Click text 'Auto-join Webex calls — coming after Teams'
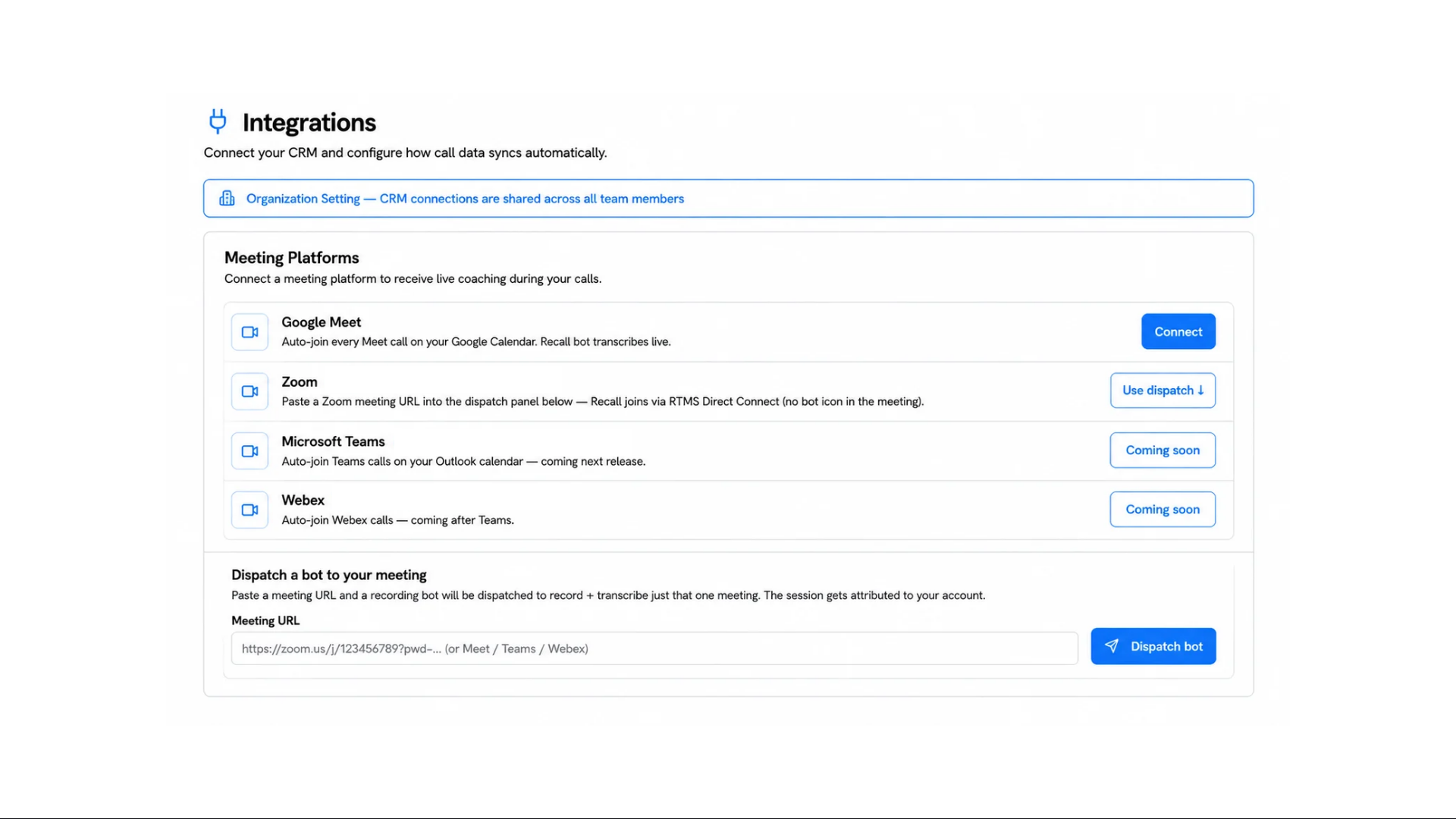The height and width of the screenshot is (819, 1456). tap(397, 520)
